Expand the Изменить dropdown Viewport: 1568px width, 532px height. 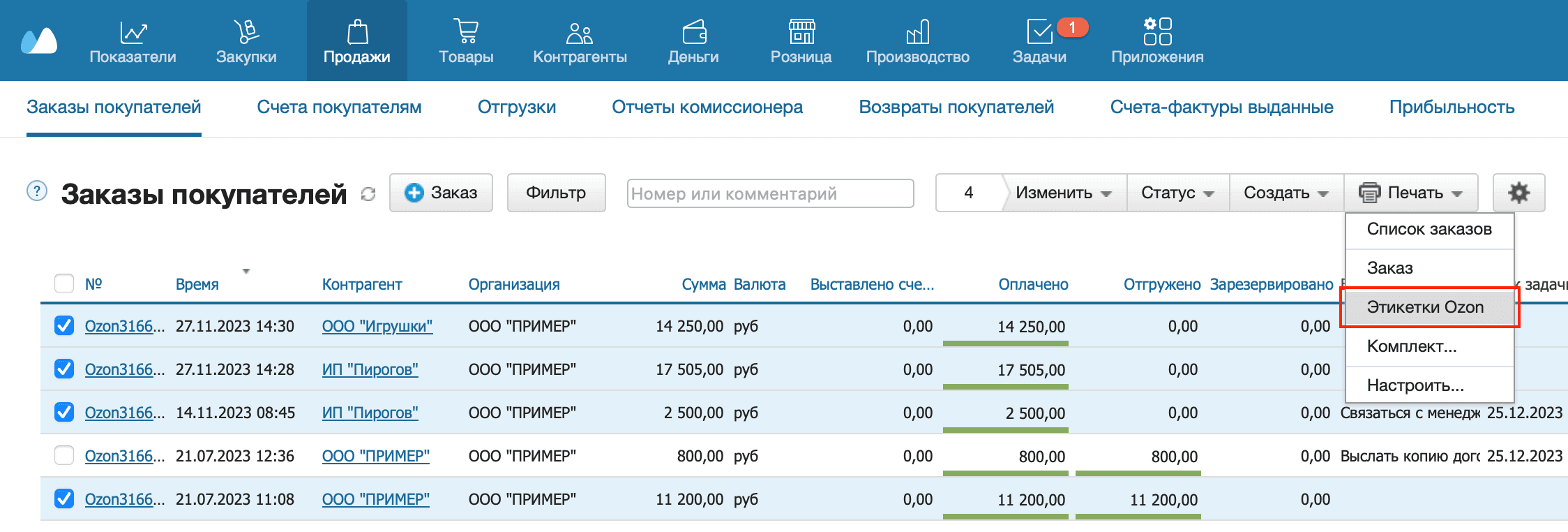[x=1064, y=193]
